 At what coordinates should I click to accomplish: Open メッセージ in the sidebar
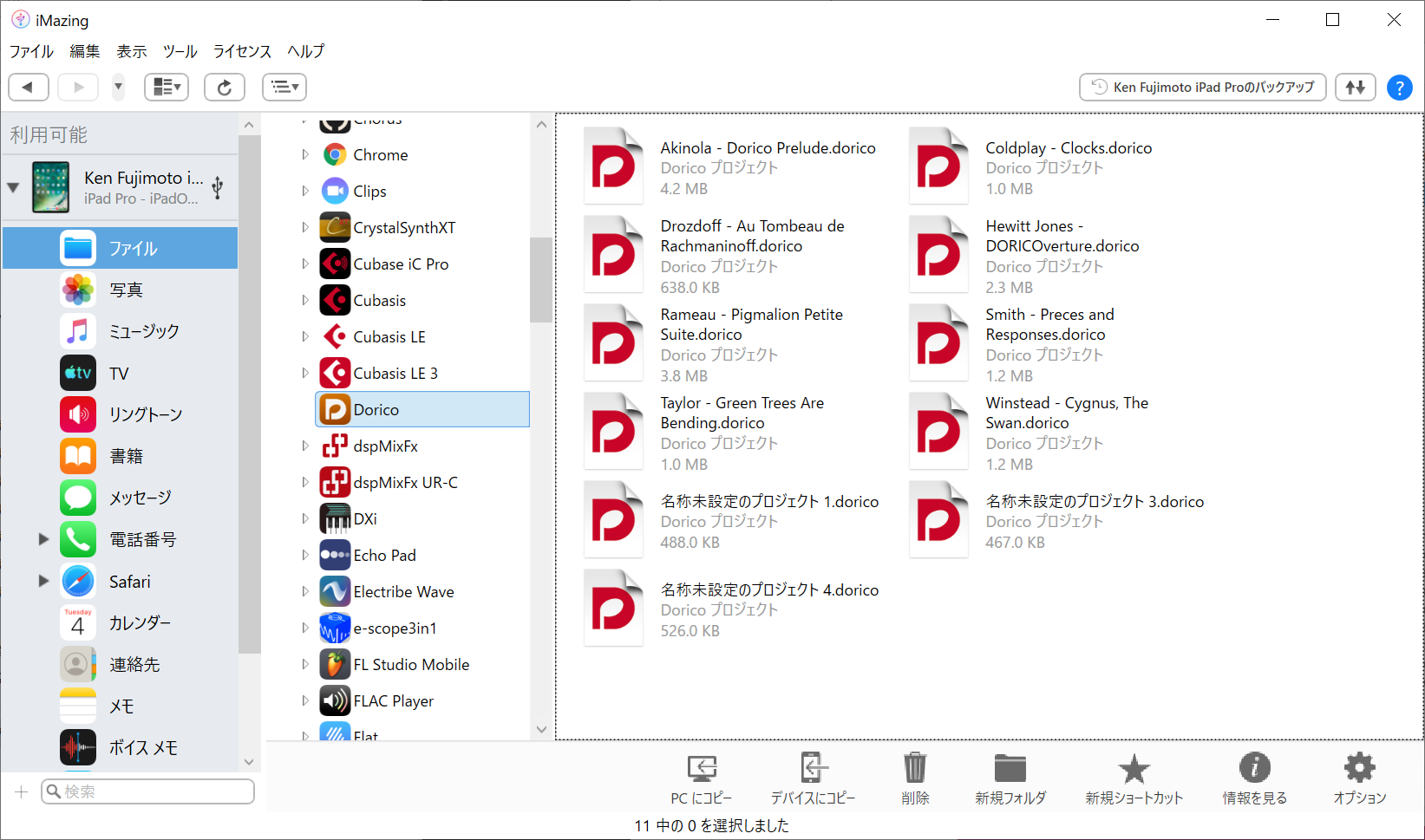[x=120, y=498]
